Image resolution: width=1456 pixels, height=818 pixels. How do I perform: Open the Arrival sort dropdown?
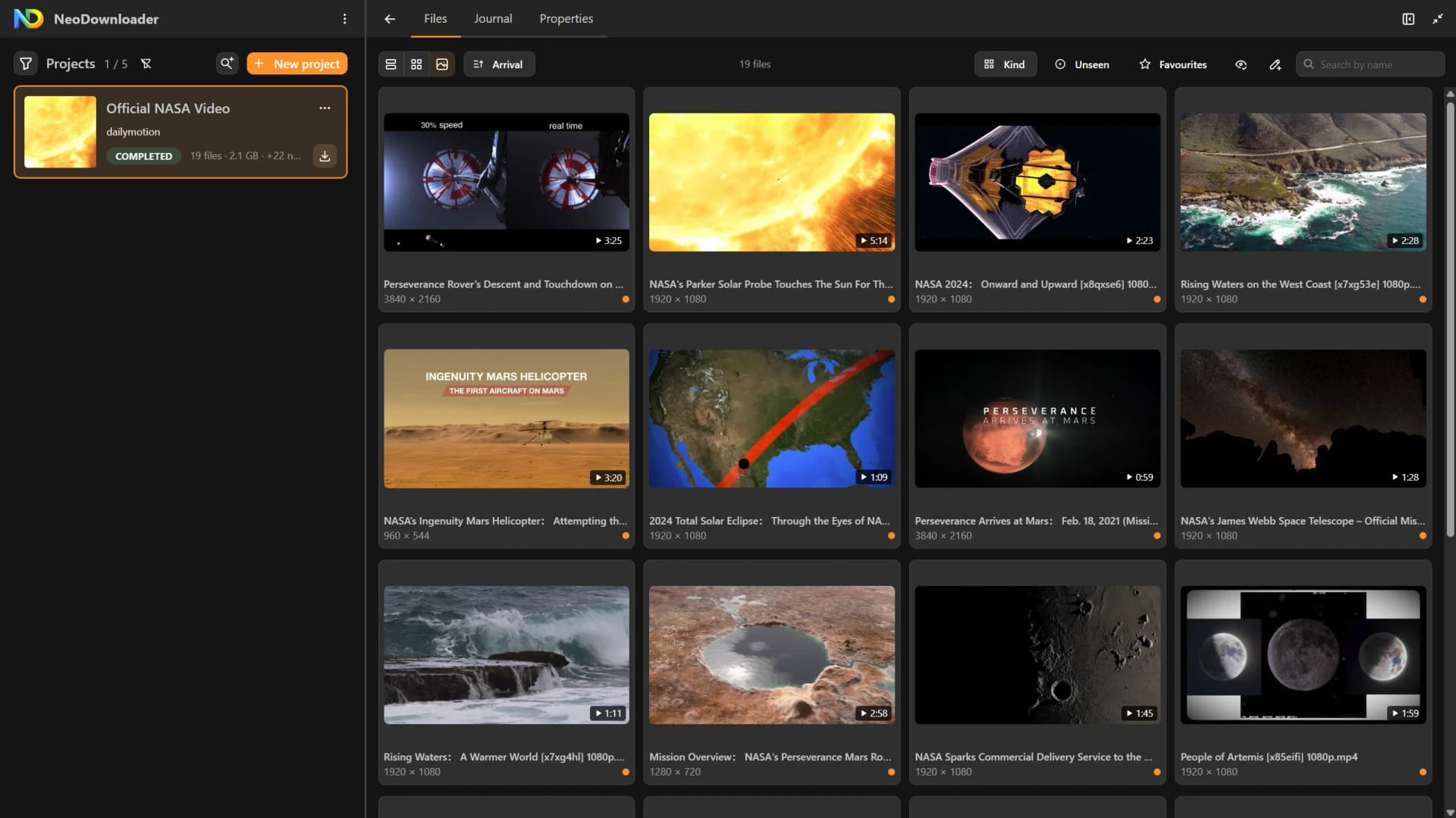(x=499, y=64)
